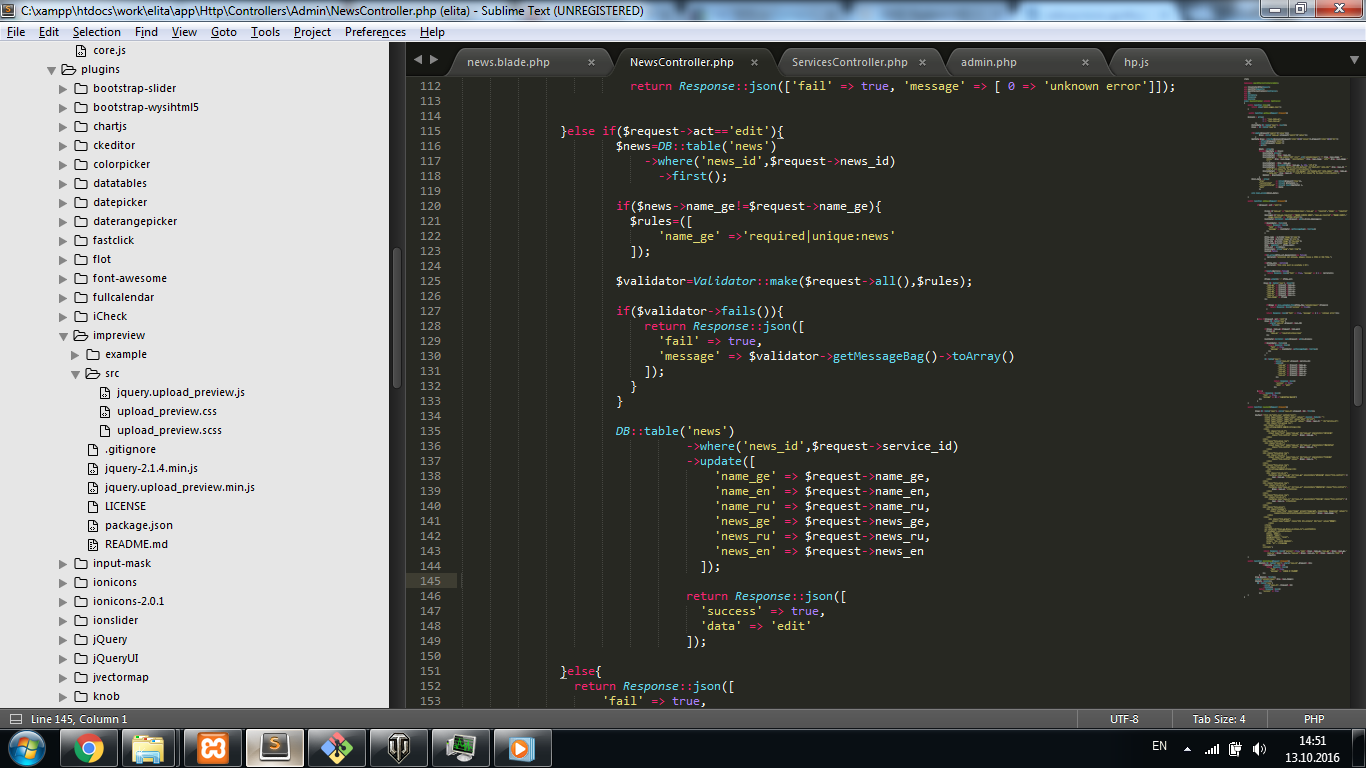Collapse the src folder in sidebar
Image resolution: width=1366 pixels, height=768 pixels.
[x=76, y=374]
